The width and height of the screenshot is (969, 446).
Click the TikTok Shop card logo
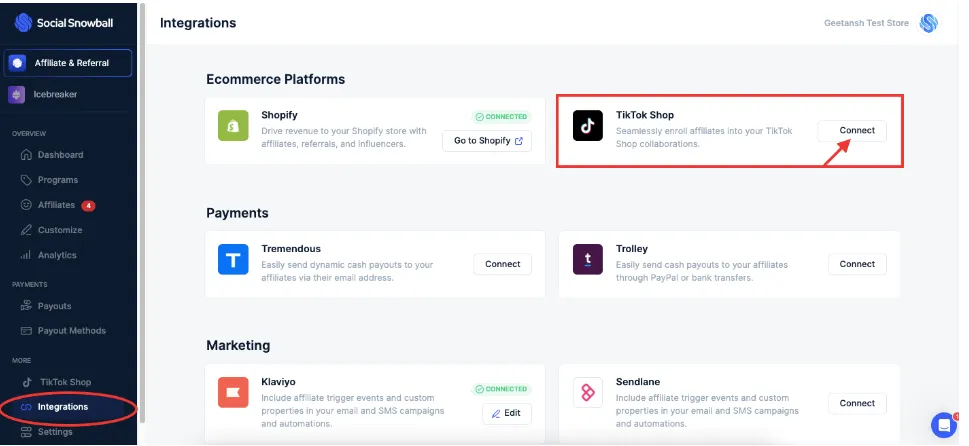click(588, 125)
